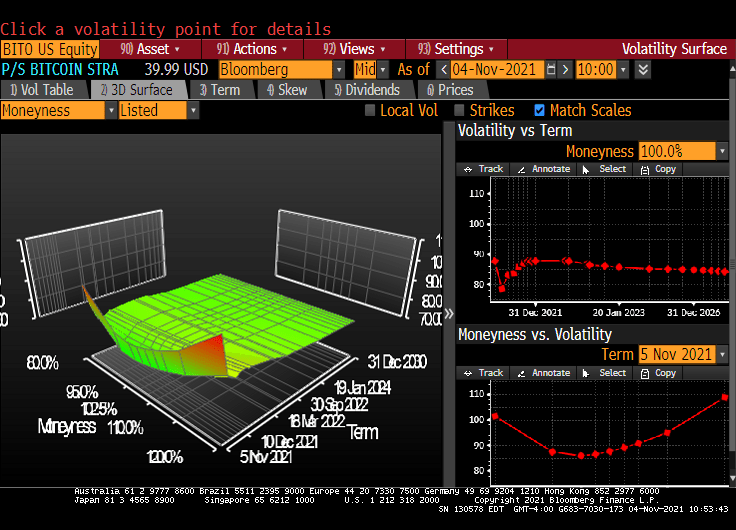This screenshot has width=736, height=530.
Task: Enable the Local Vol checkbox
Action: (x=370, y=111)
